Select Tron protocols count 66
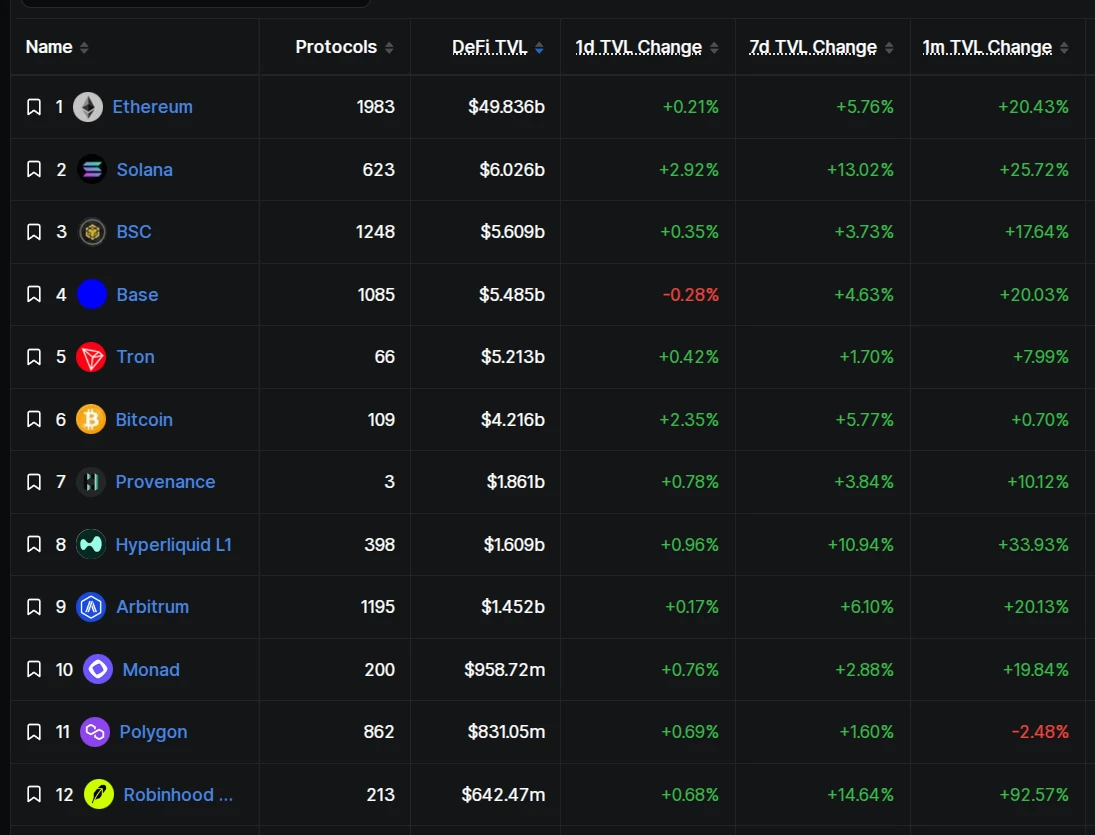Screen dimensions: 1095x835 click(385, 357)
